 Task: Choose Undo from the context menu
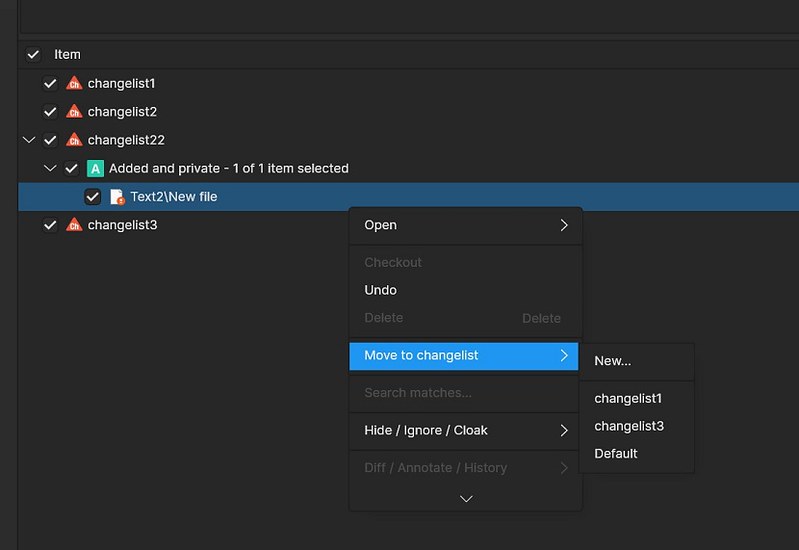[x=380, y=290]
